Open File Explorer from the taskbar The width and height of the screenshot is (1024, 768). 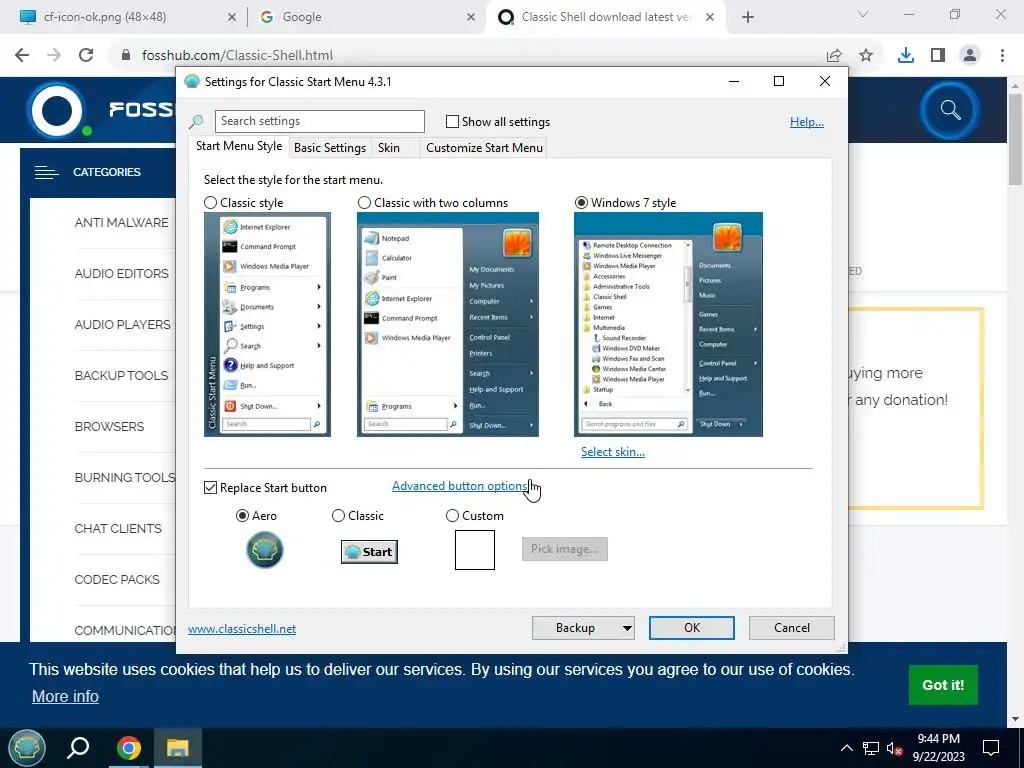[x=178, y=748]
